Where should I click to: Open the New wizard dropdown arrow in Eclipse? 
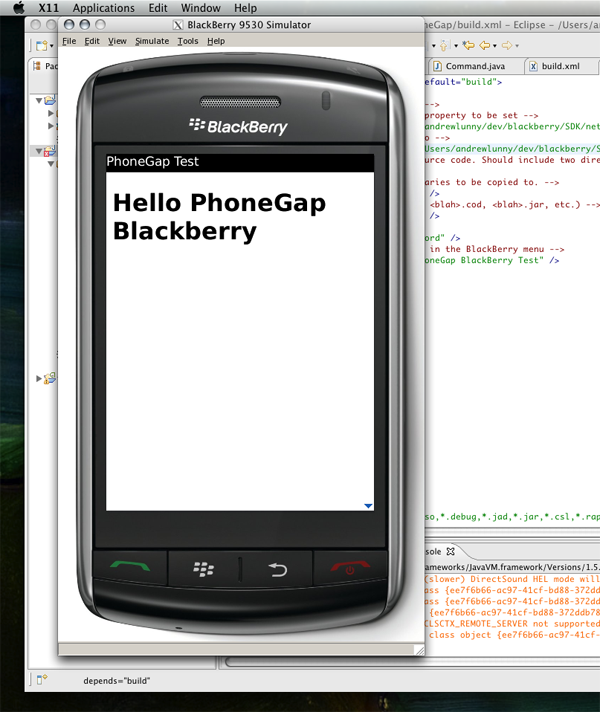click(51, 46)
